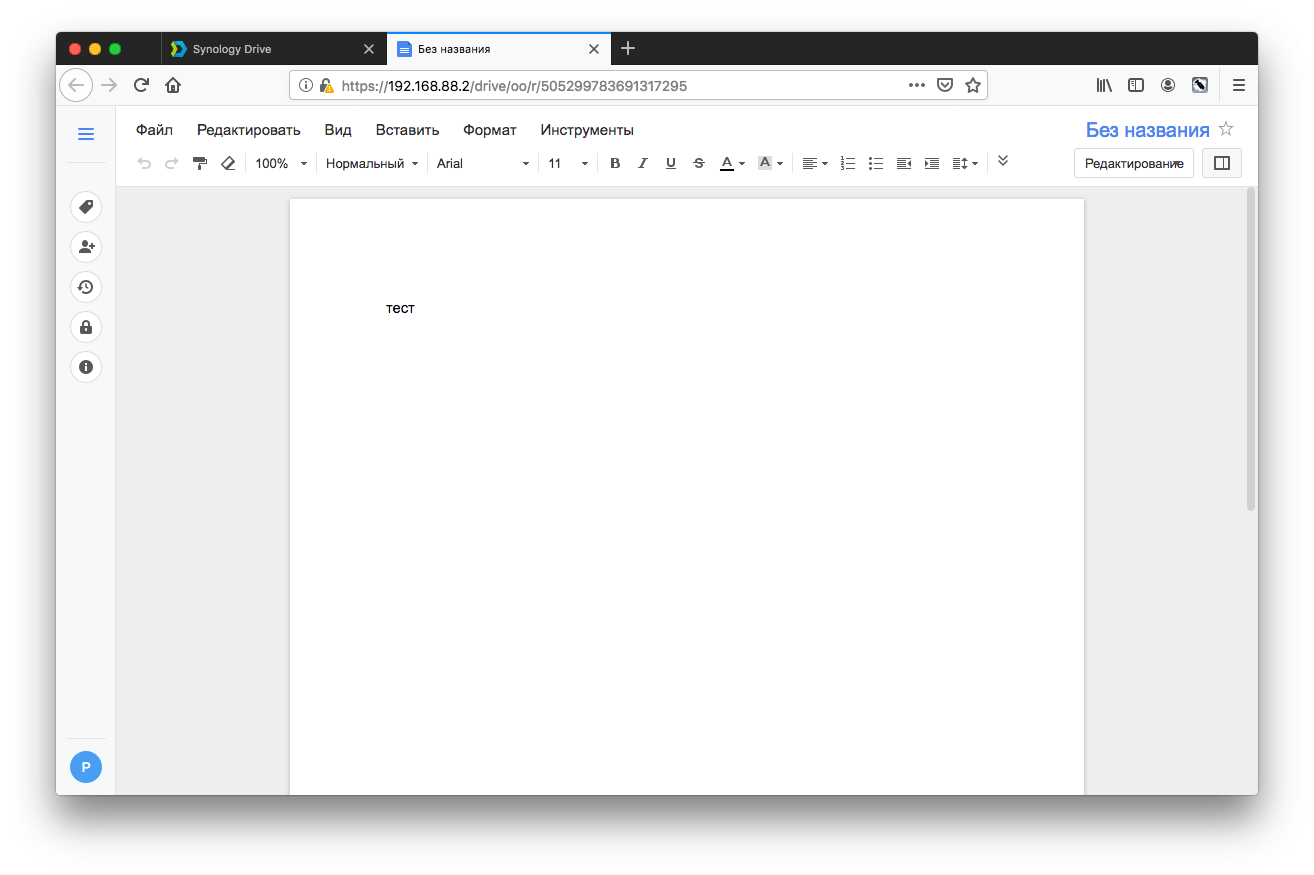The height and width of the screenshot is (875, 1314).
Task: Open the Firefox account icon
Action: [x=1168, y=86]
